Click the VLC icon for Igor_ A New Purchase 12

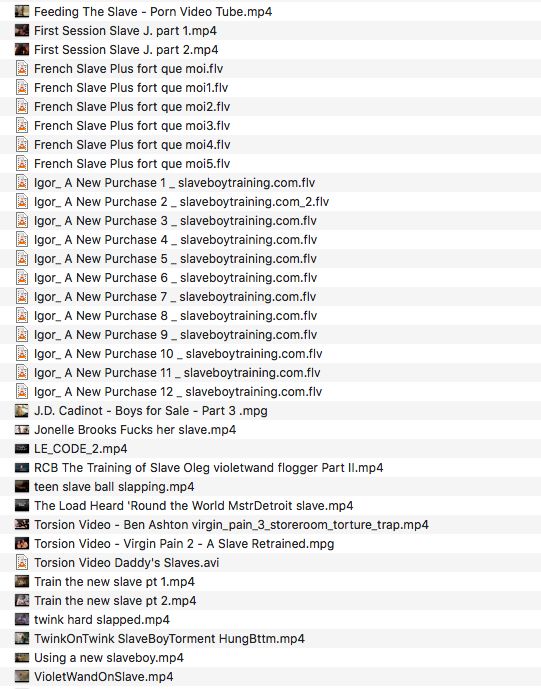[22, 392]
